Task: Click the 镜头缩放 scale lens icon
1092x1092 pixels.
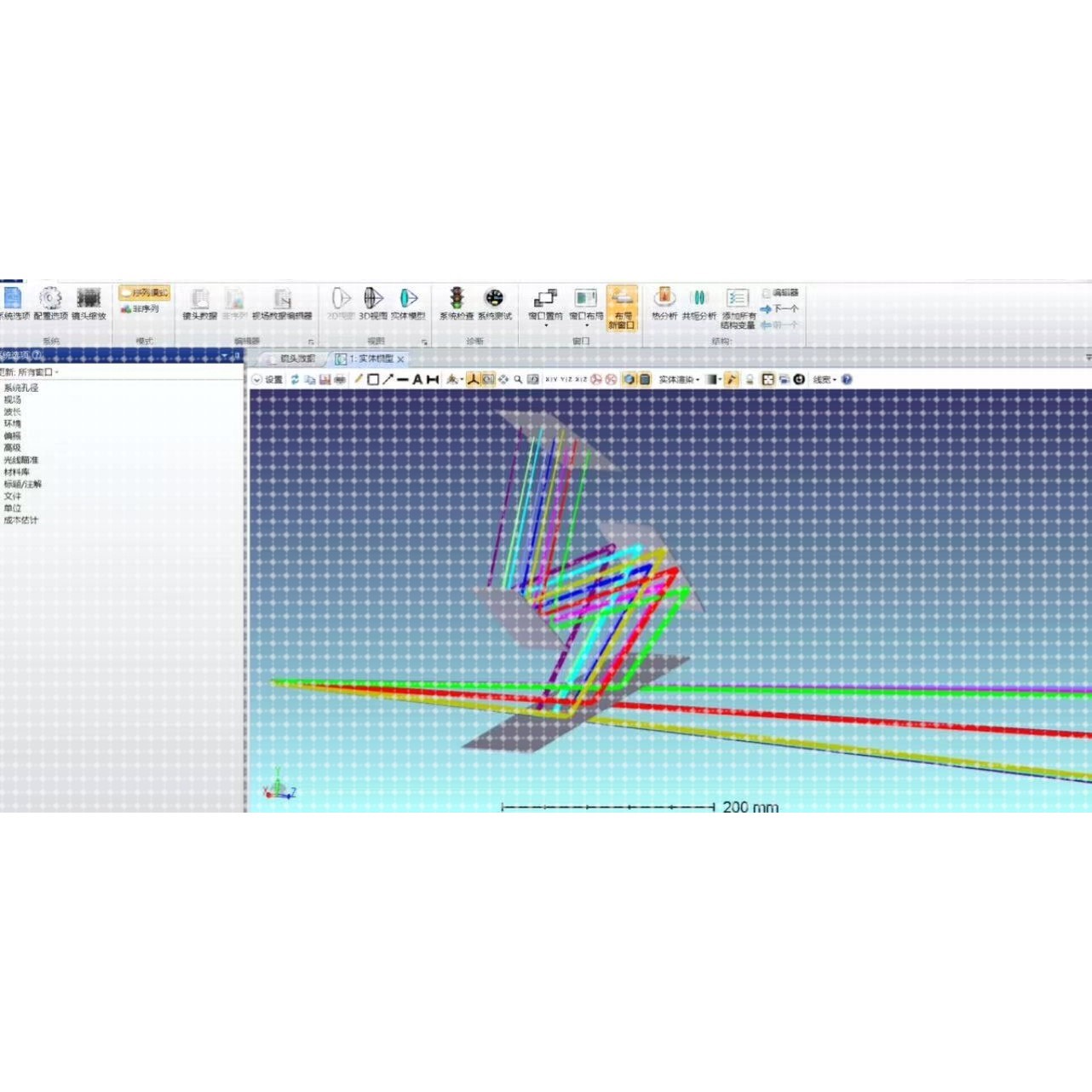Action: click(89, 303)
